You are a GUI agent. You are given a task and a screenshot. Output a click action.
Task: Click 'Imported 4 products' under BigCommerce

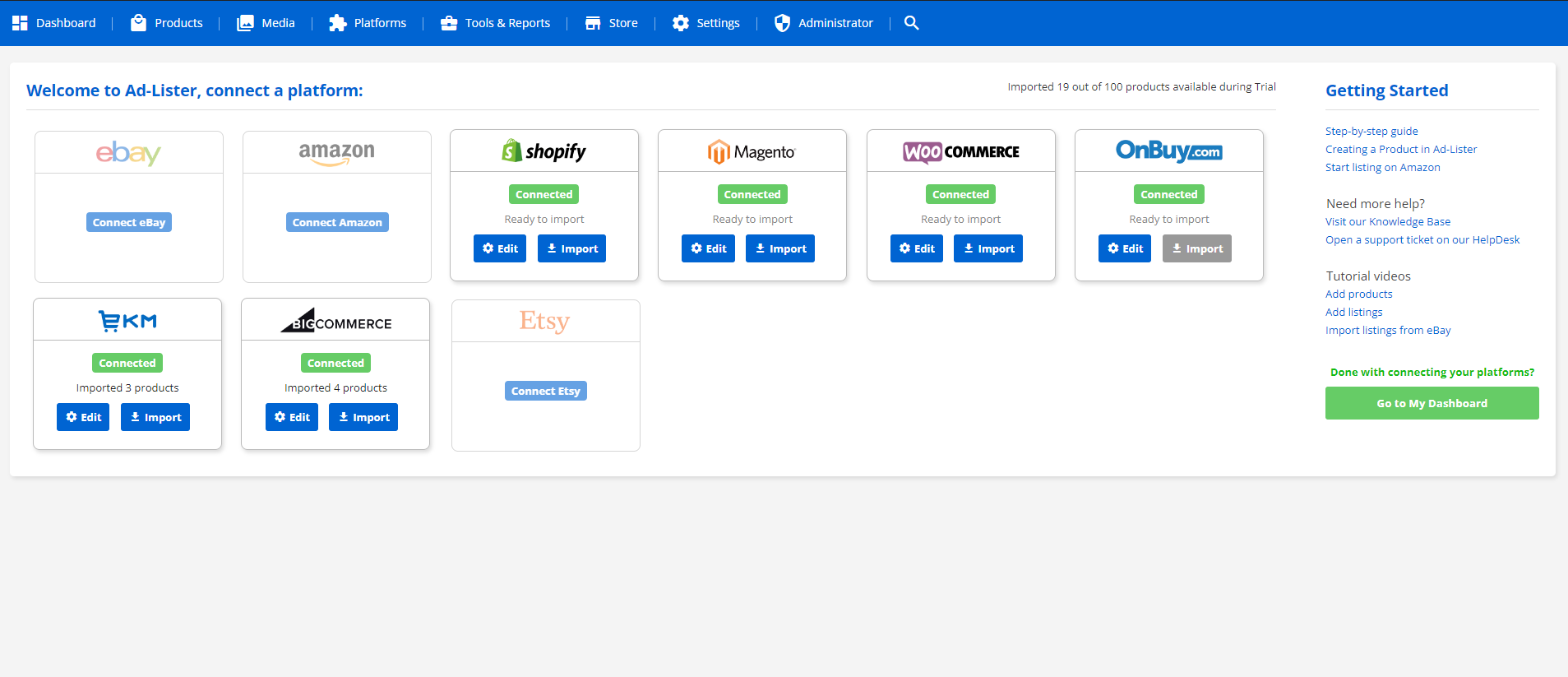tap(335, 387)
